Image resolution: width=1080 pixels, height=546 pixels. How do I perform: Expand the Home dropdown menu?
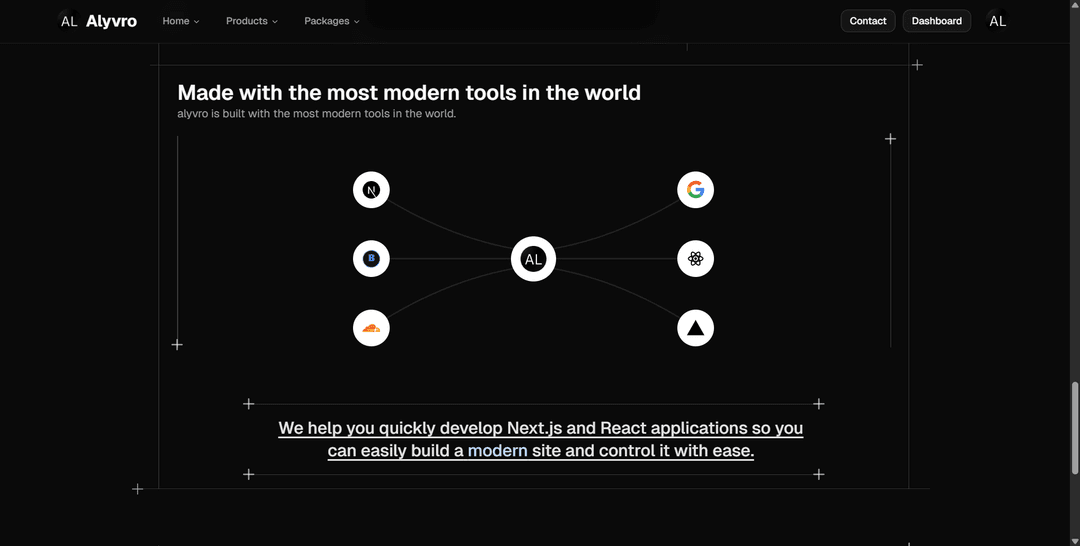click(x=181, y=21)
